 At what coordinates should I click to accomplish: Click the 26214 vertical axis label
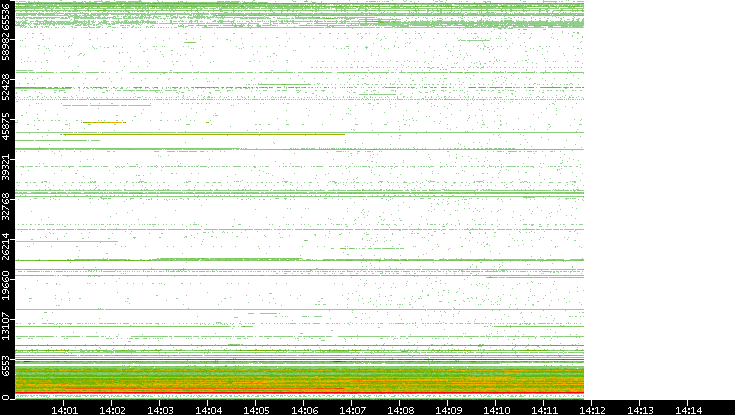click(x=7, y=246)
